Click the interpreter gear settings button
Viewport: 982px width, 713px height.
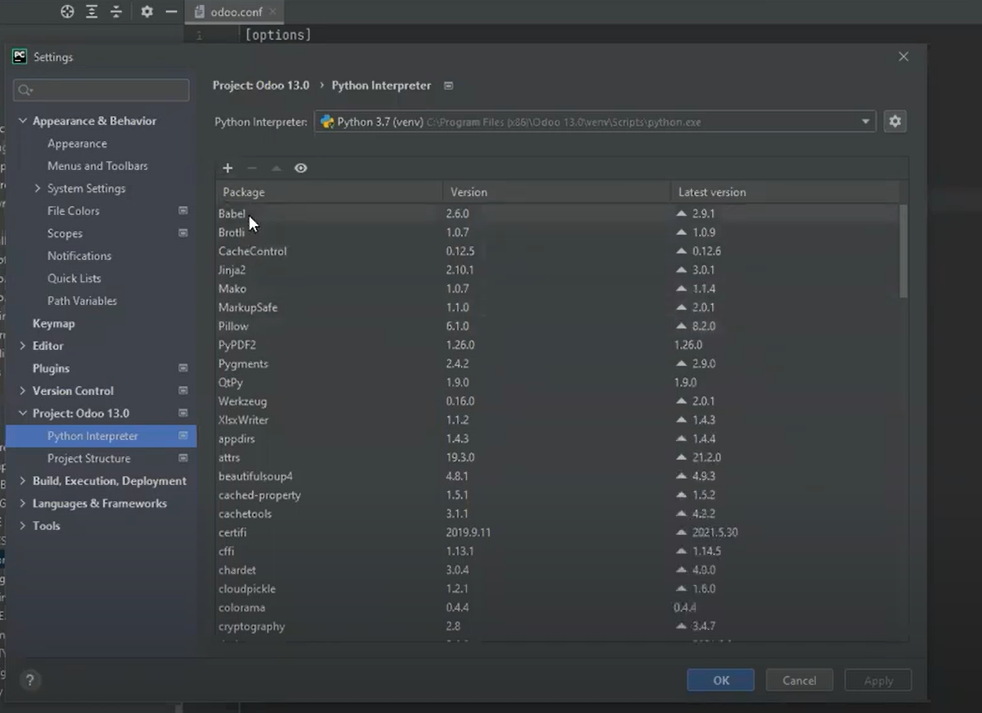point(895,122)
